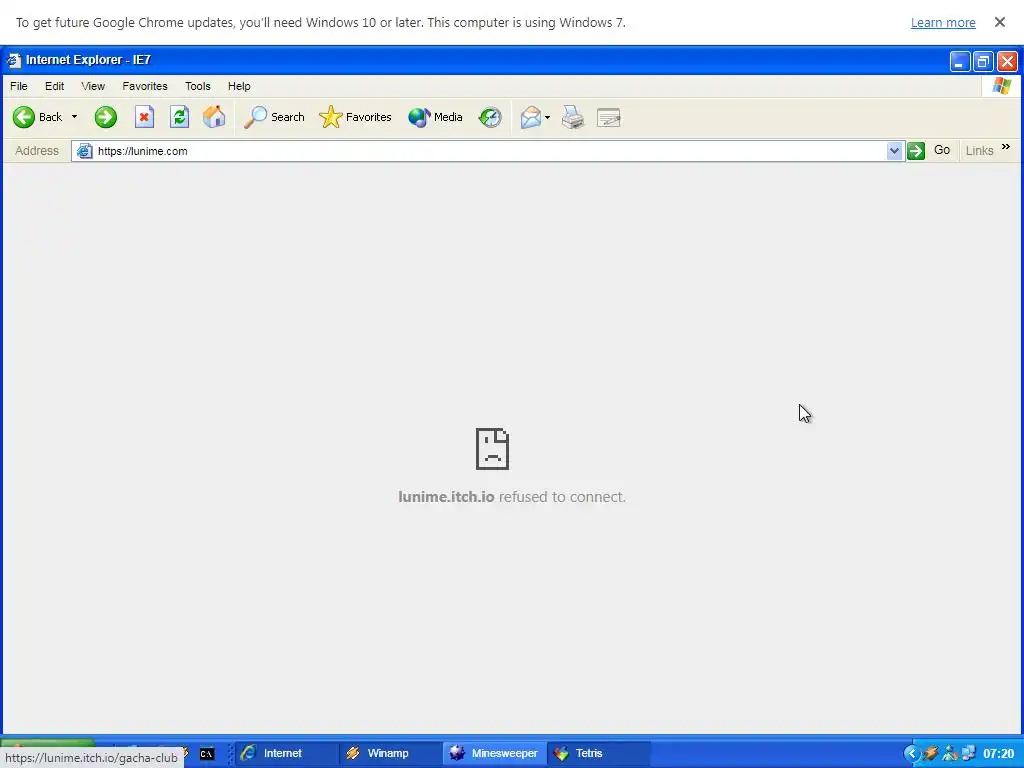
Task: Click the Go button label
Action: (x=942, y=150)
